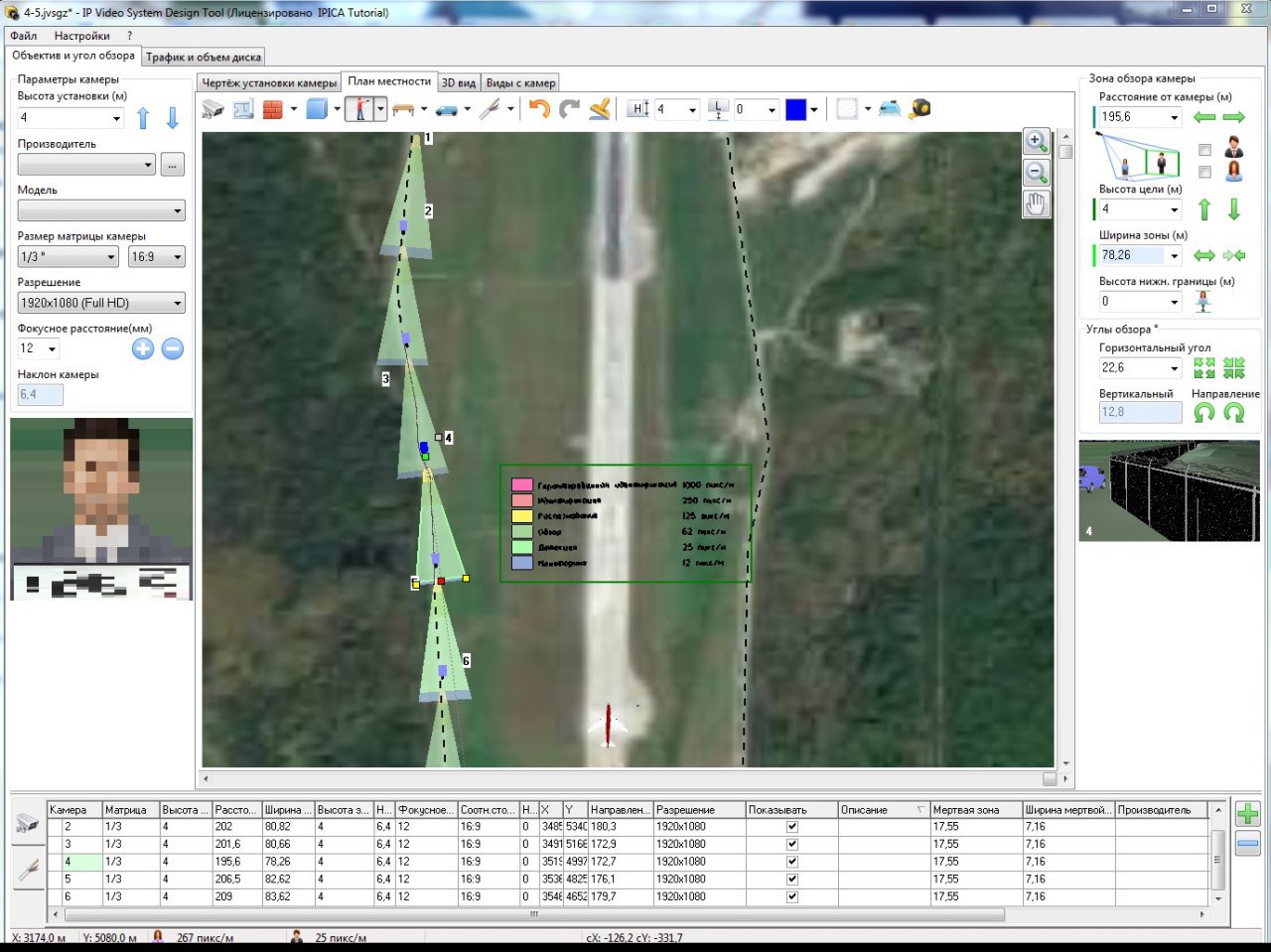Increase focal length with blue plus button
Image resolution: width=1271 pixels, height=952 pixels.
pos(143,349)
